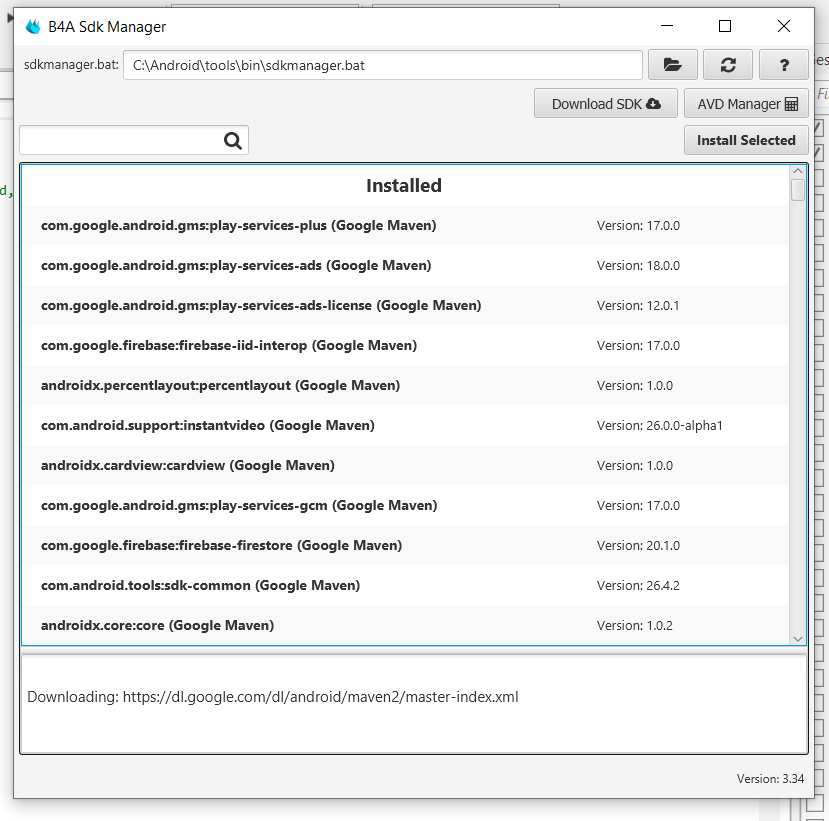Click the B4A flame logo icon
Screen dimensions: 829x821
pyautogui.click(x=33, y=27)
